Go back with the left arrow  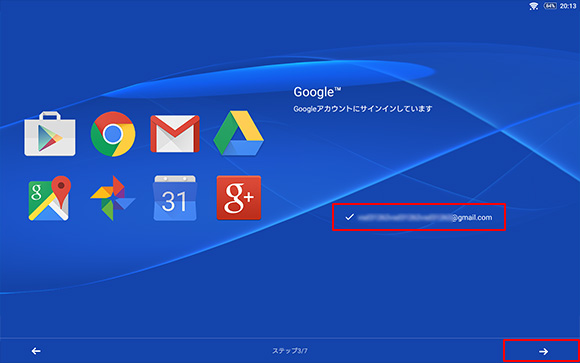tap(36, 351)
